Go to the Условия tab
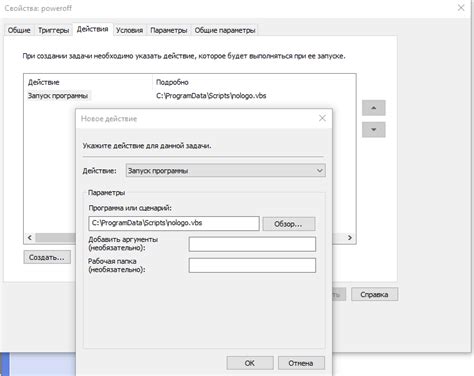This screenshot has height=376, width=474. click(129, 30)
